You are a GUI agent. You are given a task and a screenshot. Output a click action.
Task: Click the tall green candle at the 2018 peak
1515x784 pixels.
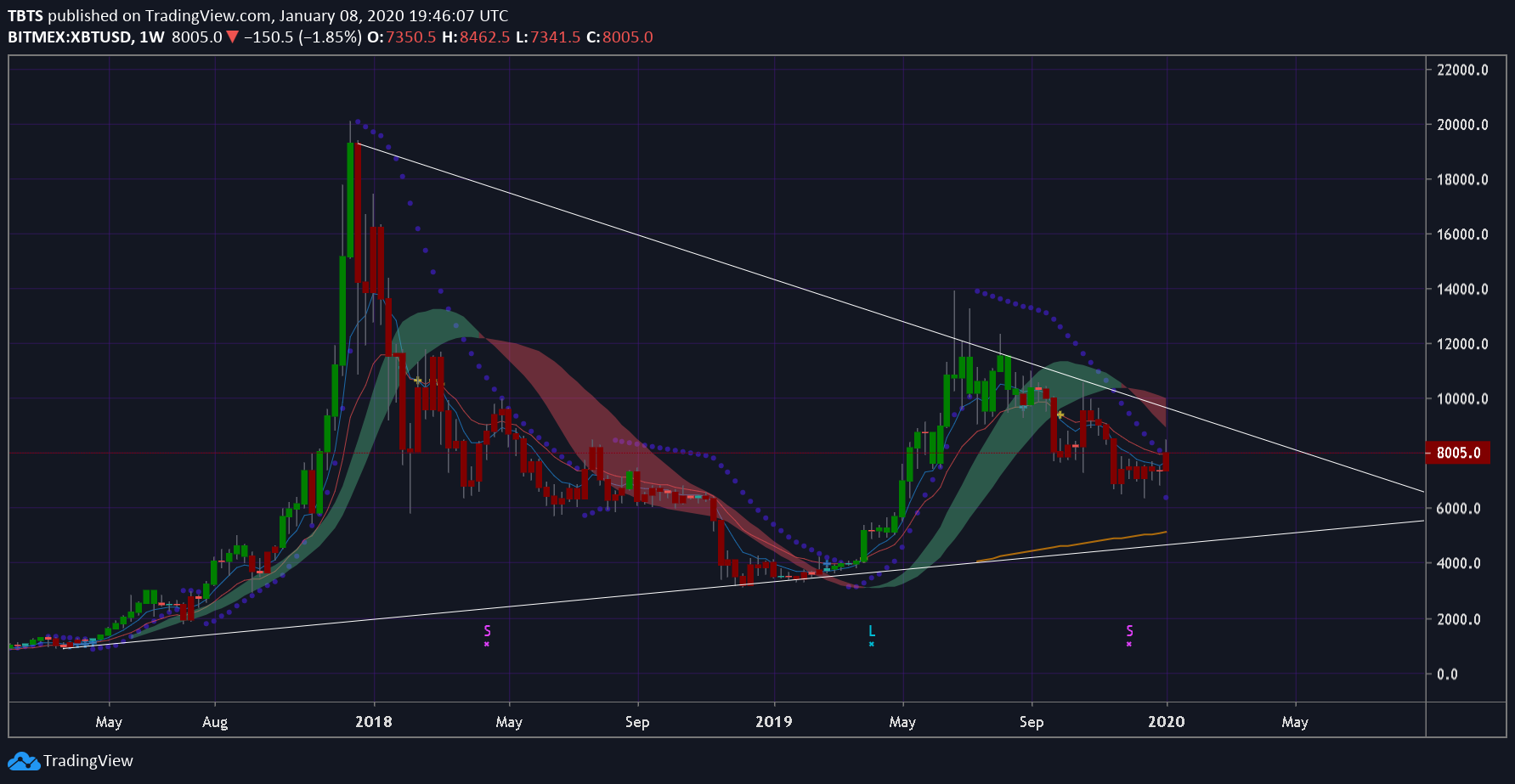point(349,200)
